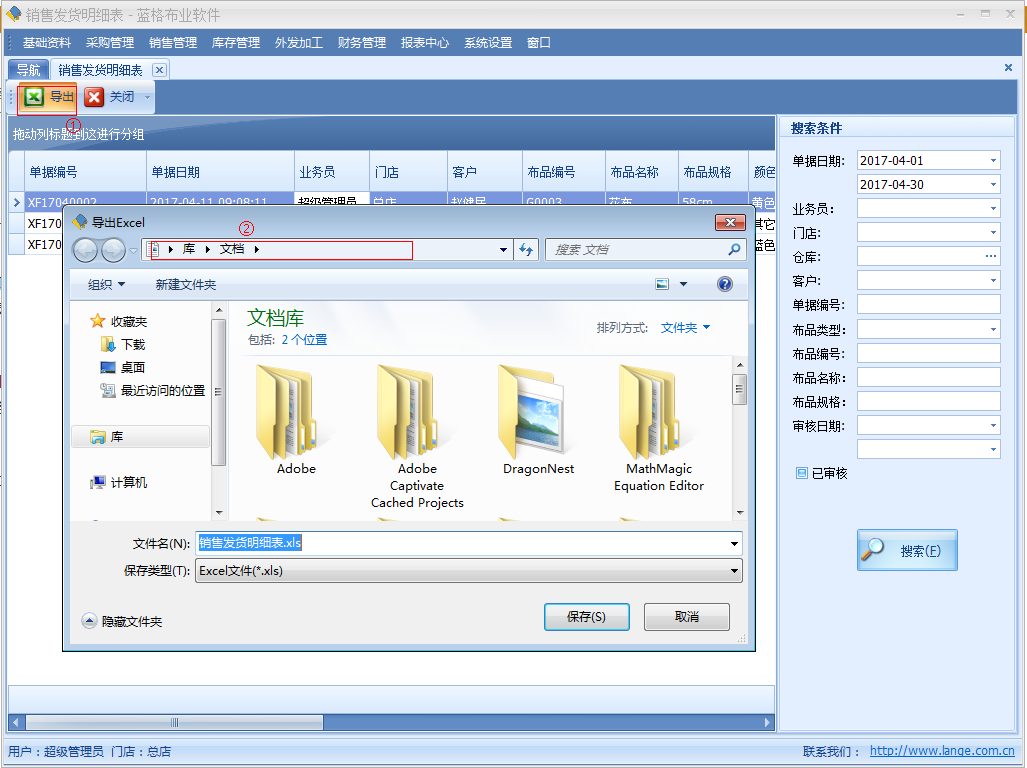Expand the 组织 menu in dialog toolbar
Viewport: 1027px width, 768px height.
click(x=106, y=285)
